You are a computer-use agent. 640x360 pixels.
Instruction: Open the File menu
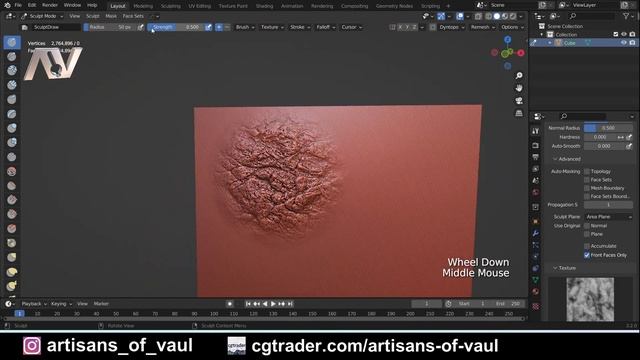point(18,5)
